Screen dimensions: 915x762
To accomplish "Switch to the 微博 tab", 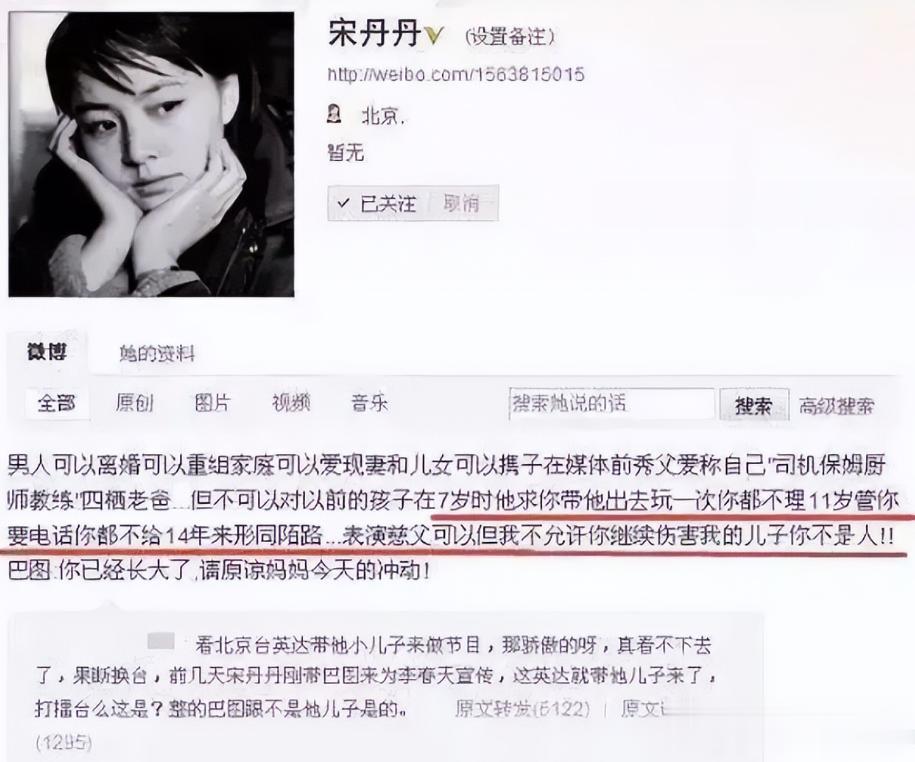I will (x=47, y=352).
